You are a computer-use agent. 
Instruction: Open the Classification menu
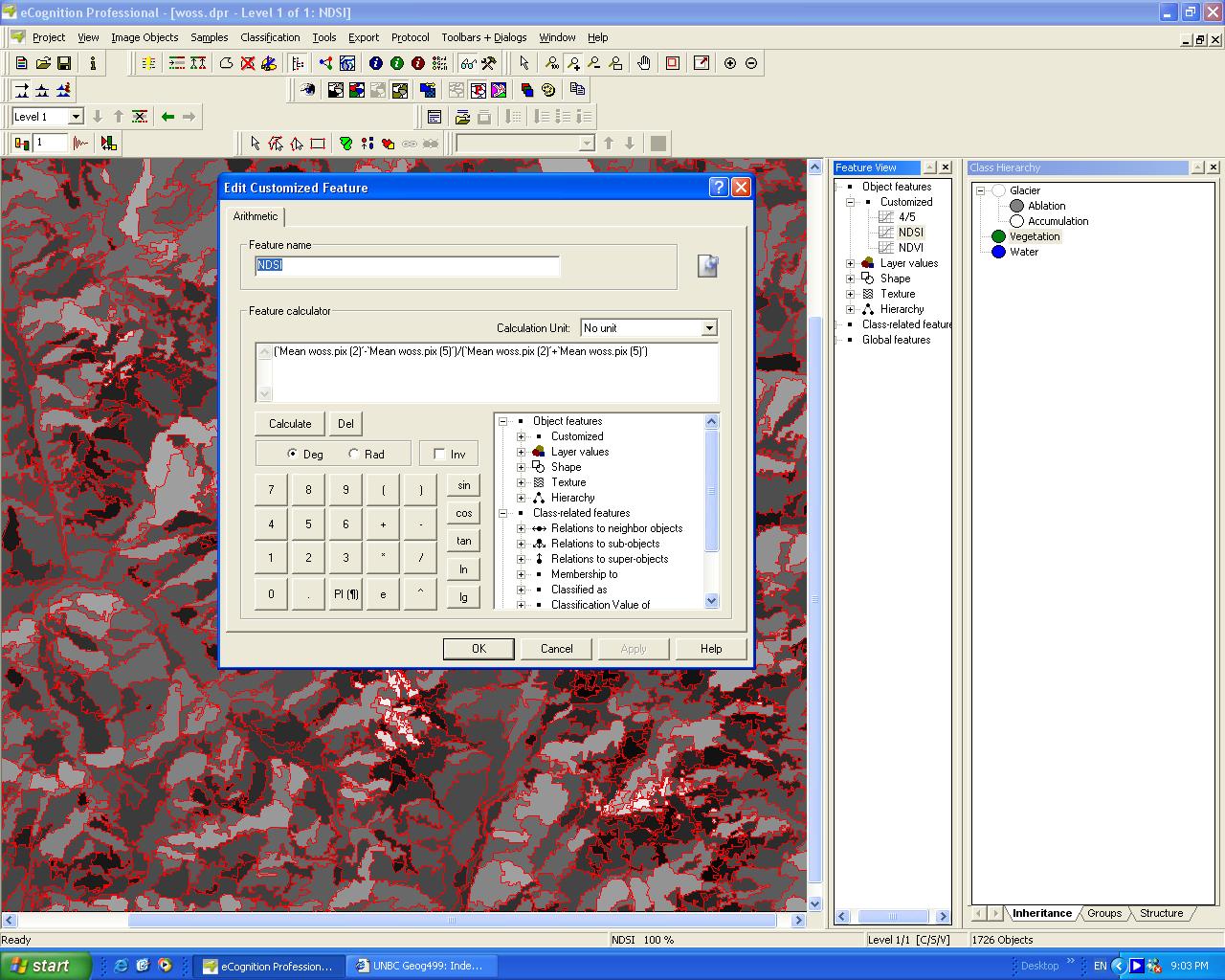pos(270,37)
